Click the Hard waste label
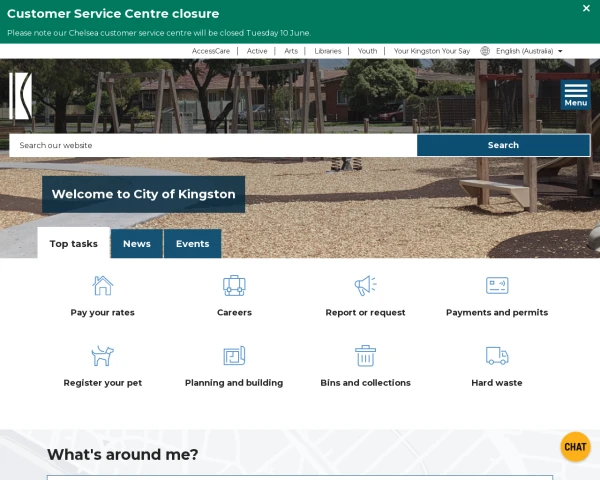 [x=497, y=383]
